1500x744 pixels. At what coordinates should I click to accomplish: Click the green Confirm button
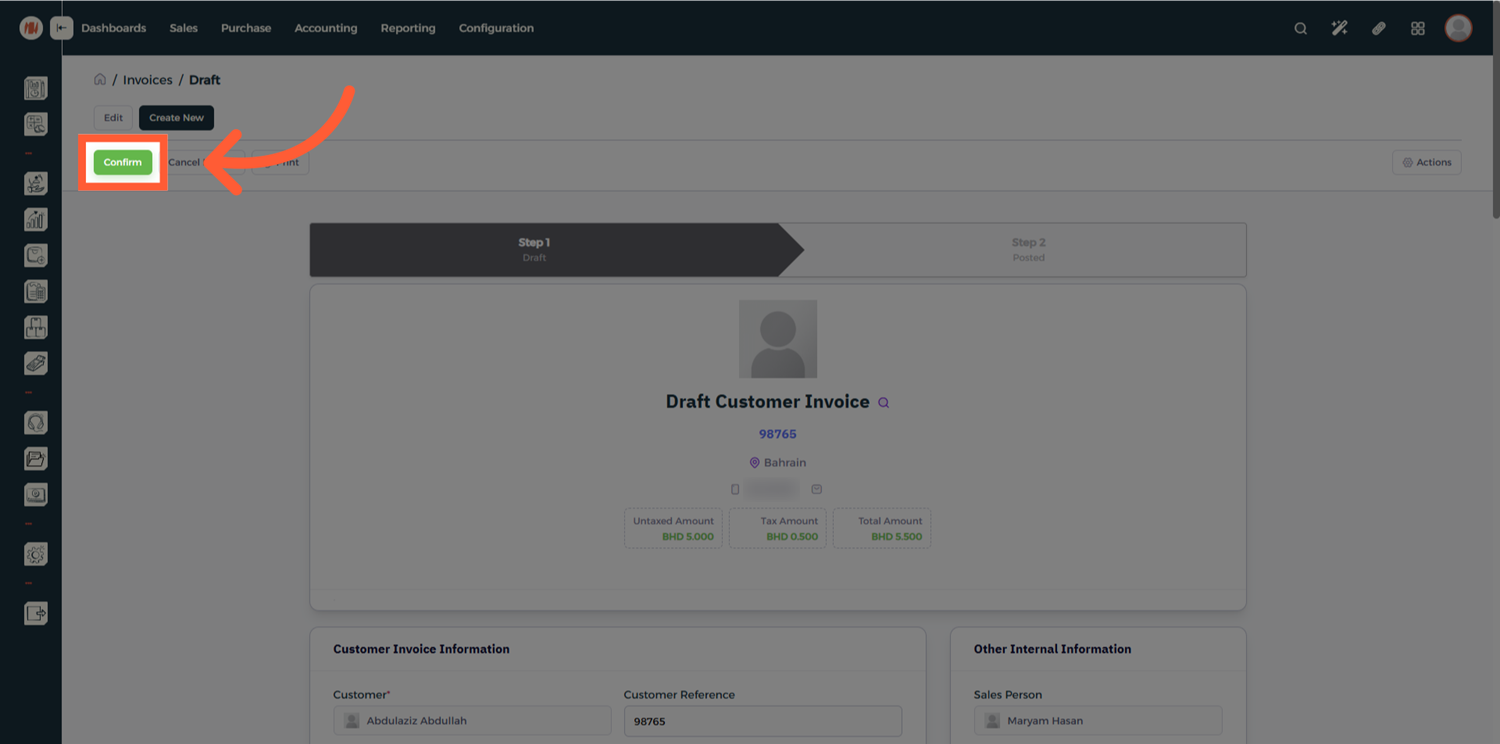click(123, 162)
